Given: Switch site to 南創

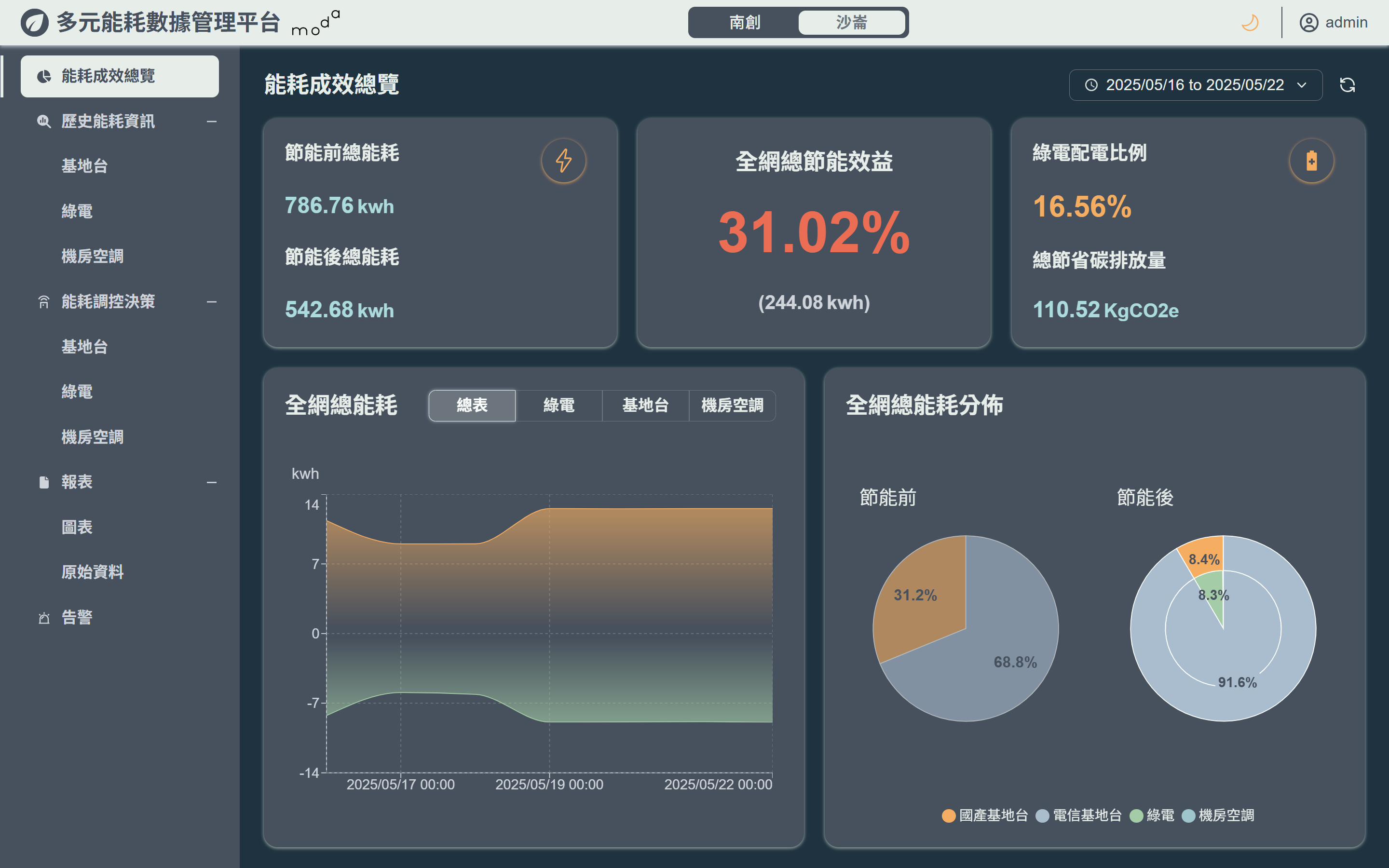Looking at the screenshot, I should pos(745,23).
